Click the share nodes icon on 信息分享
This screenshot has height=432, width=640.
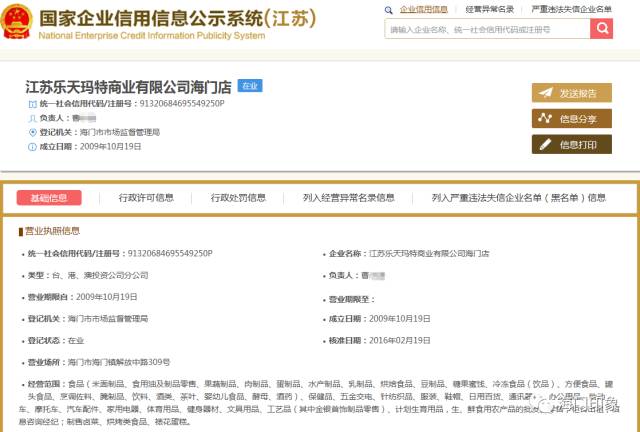[x=545, y=118]
